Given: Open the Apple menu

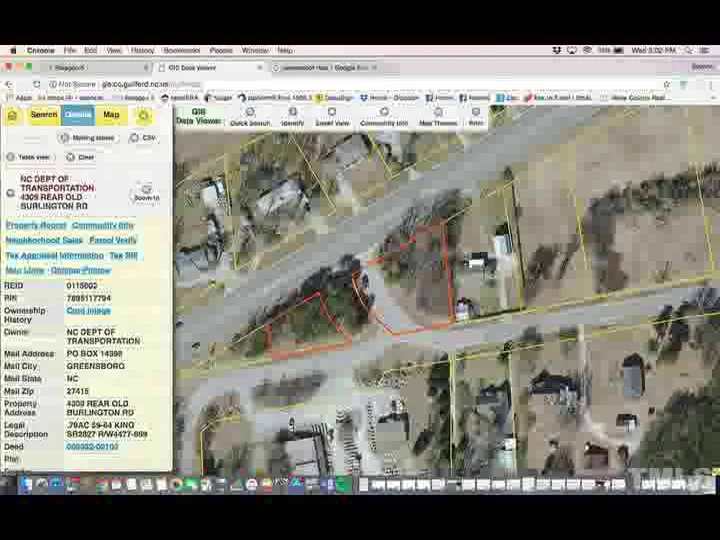Looking at the screenshot, I should [x=13, y=51].
